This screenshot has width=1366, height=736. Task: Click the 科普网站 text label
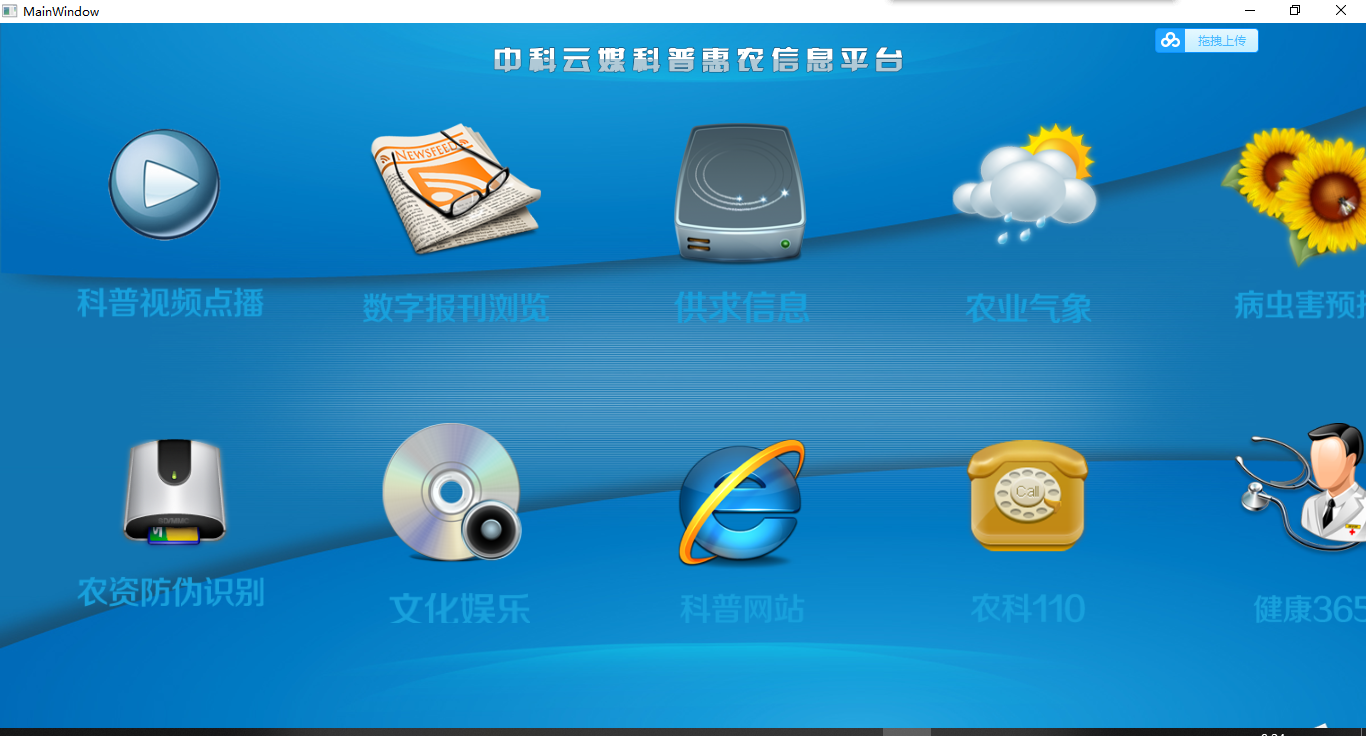pyautogui.click(x=741, y=608)
